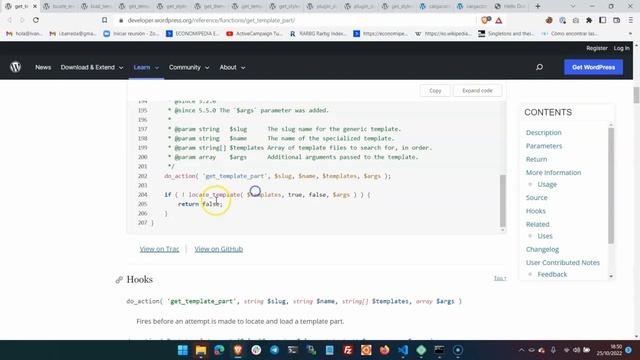Go to Feedback in Contents
The width and height of the screenshot is (640, 360).
(x=552, y=274)
